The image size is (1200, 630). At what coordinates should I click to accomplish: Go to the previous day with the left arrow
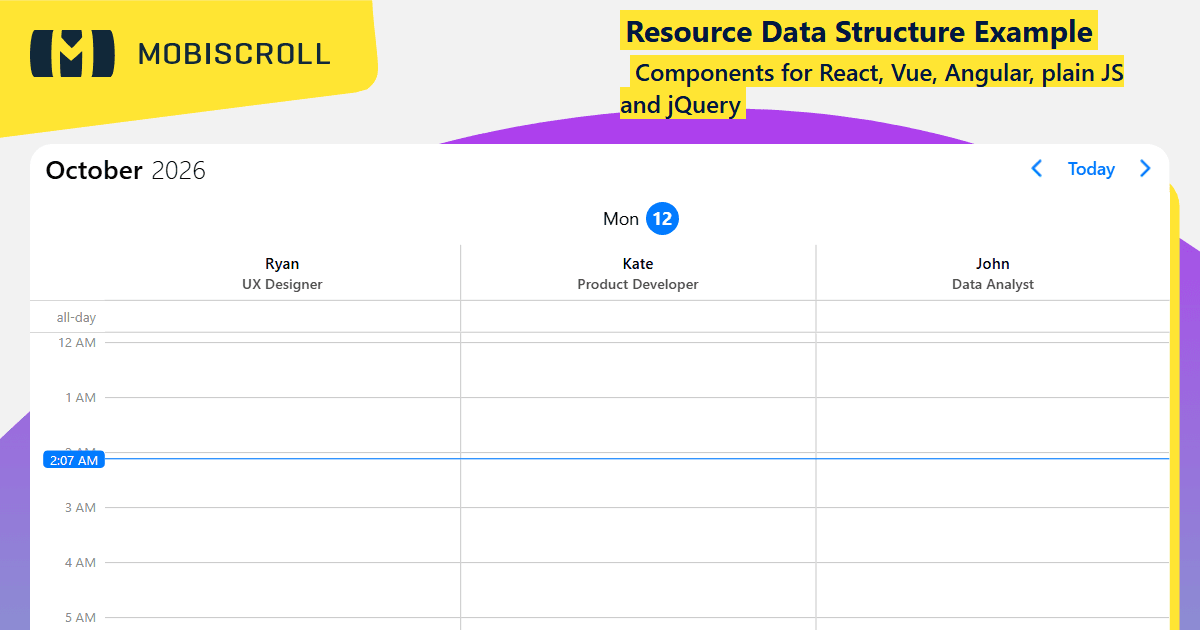tap(1037, 169)
